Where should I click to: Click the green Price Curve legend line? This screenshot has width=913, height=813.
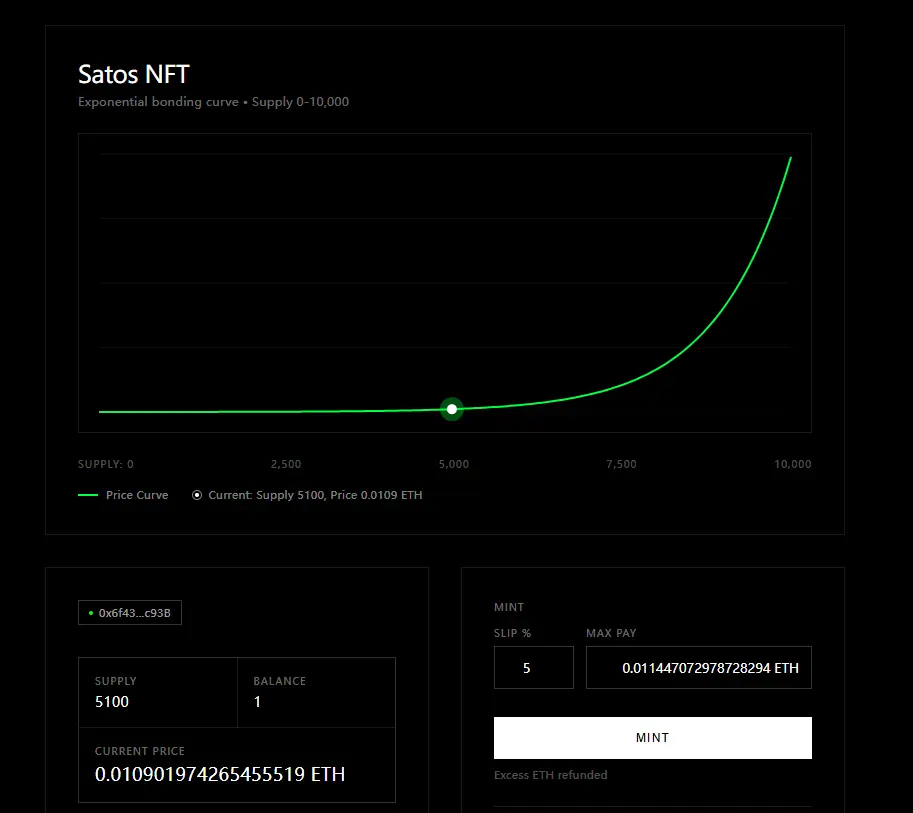click(88, 495)
